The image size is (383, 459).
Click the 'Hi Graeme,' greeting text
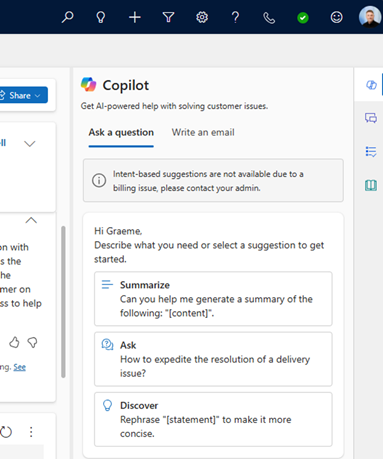(118, 231)
